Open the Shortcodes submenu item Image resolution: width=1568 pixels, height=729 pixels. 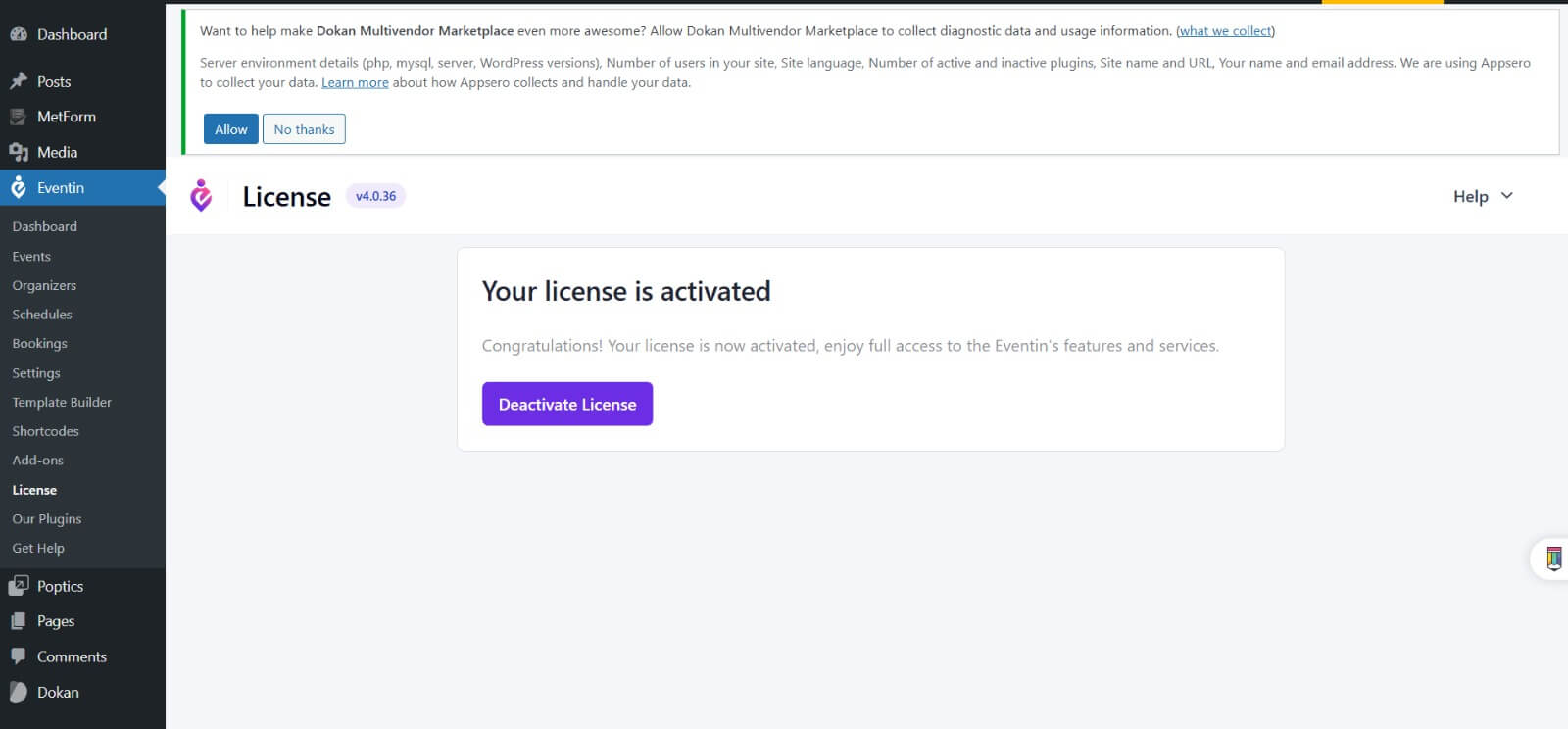(x=45, y=431)
